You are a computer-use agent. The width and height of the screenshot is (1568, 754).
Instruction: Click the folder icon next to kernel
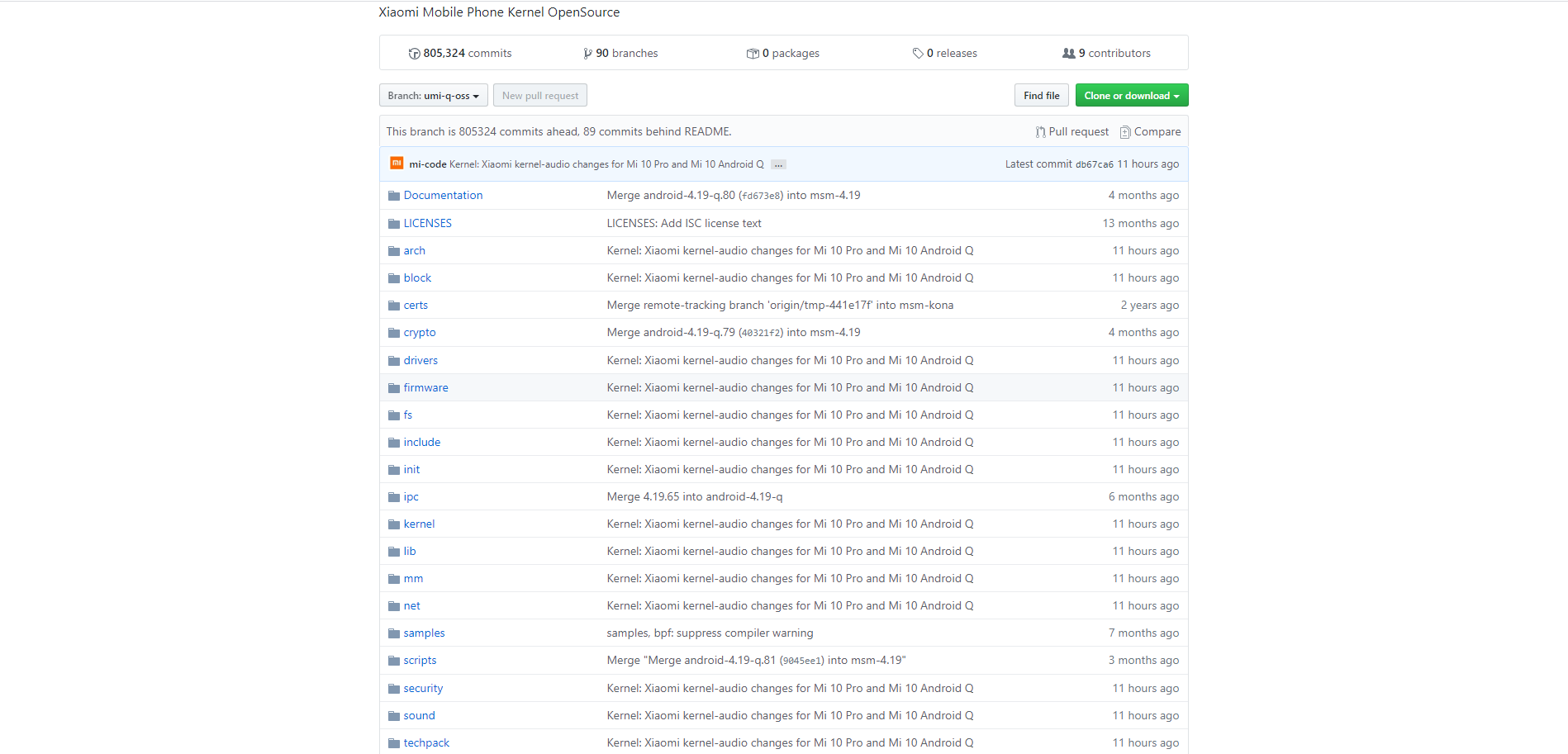pos(394,524)
